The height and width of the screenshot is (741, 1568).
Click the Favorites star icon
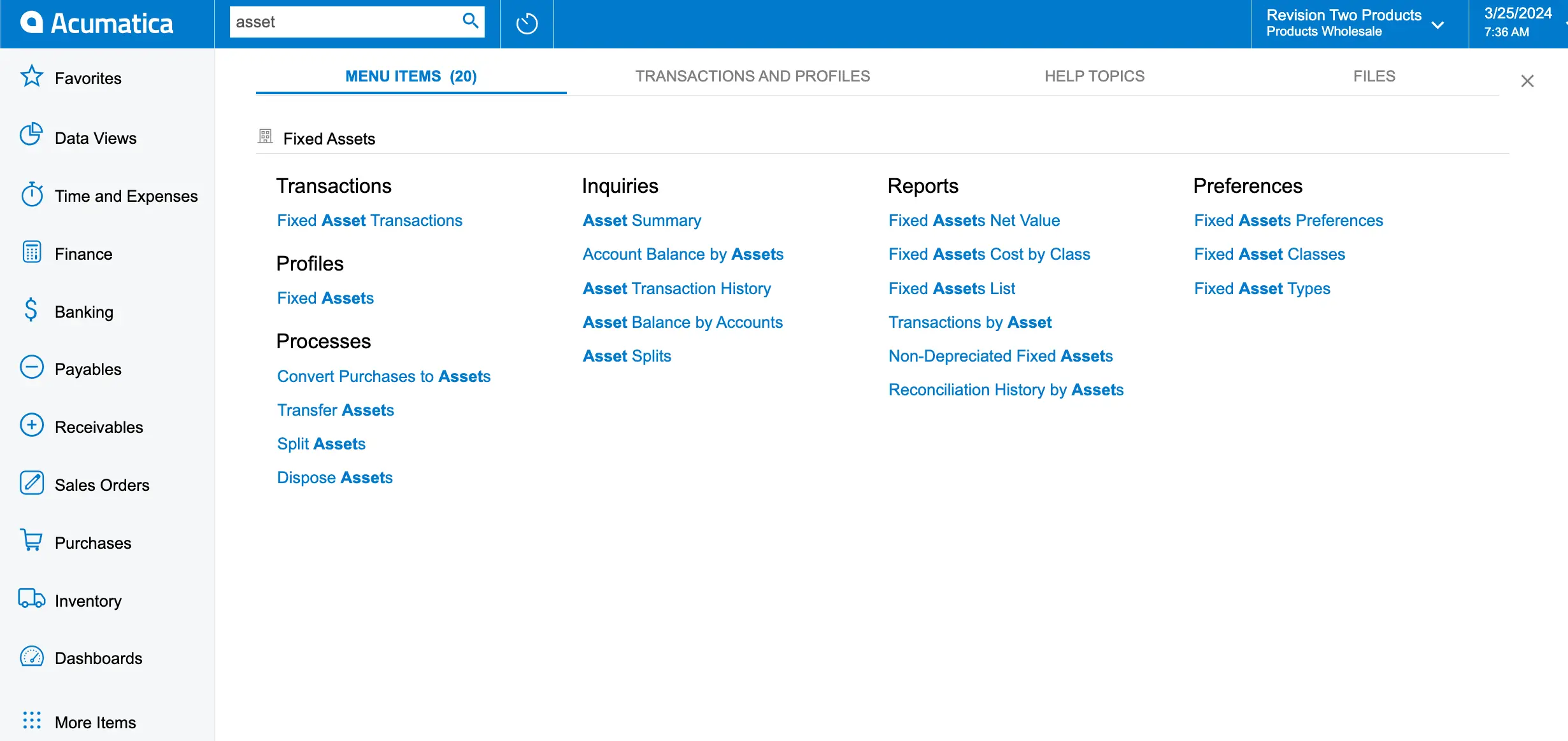point(31,76)
